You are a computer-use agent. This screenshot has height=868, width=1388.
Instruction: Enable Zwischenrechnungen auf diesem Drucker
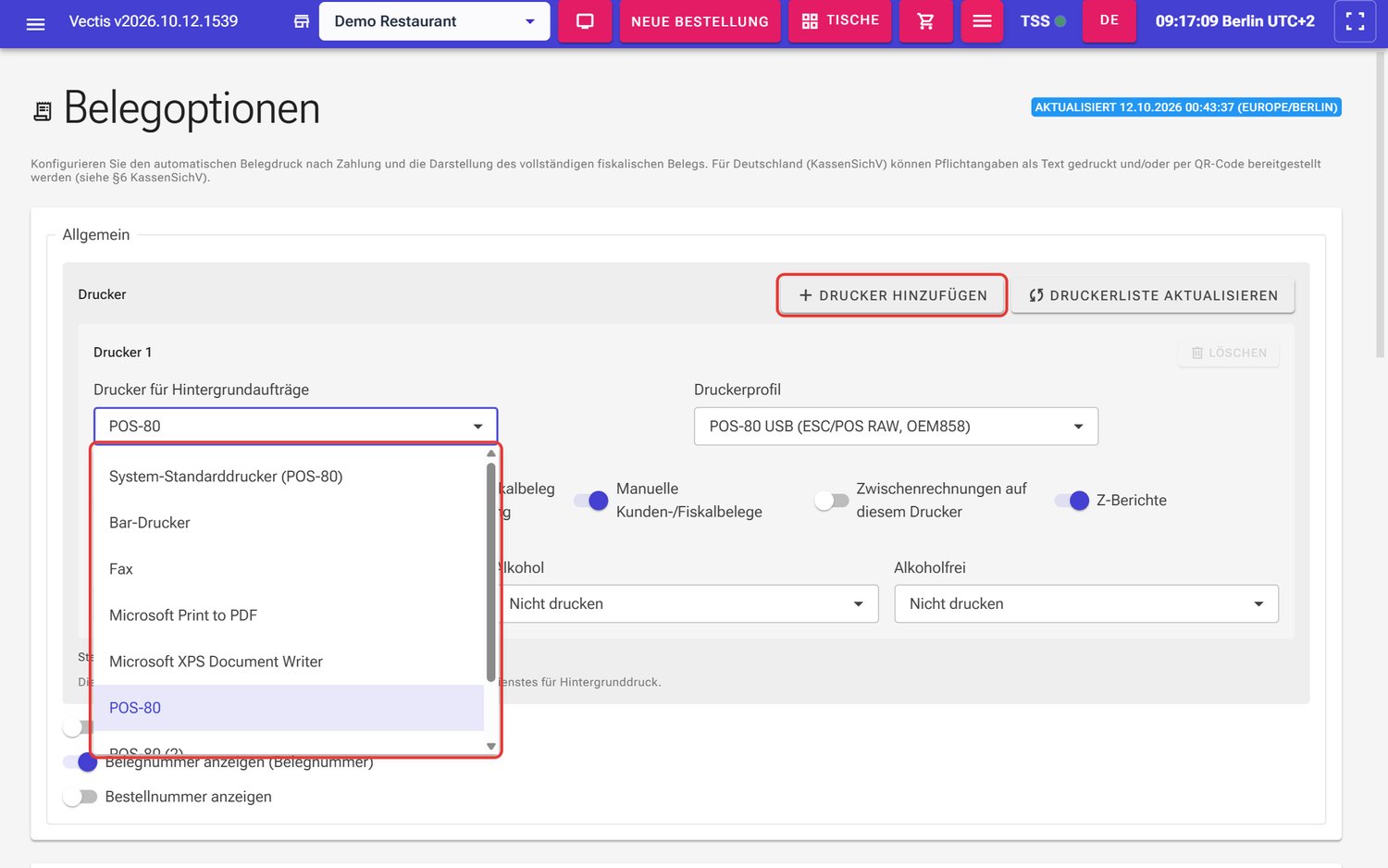[831, 501]
